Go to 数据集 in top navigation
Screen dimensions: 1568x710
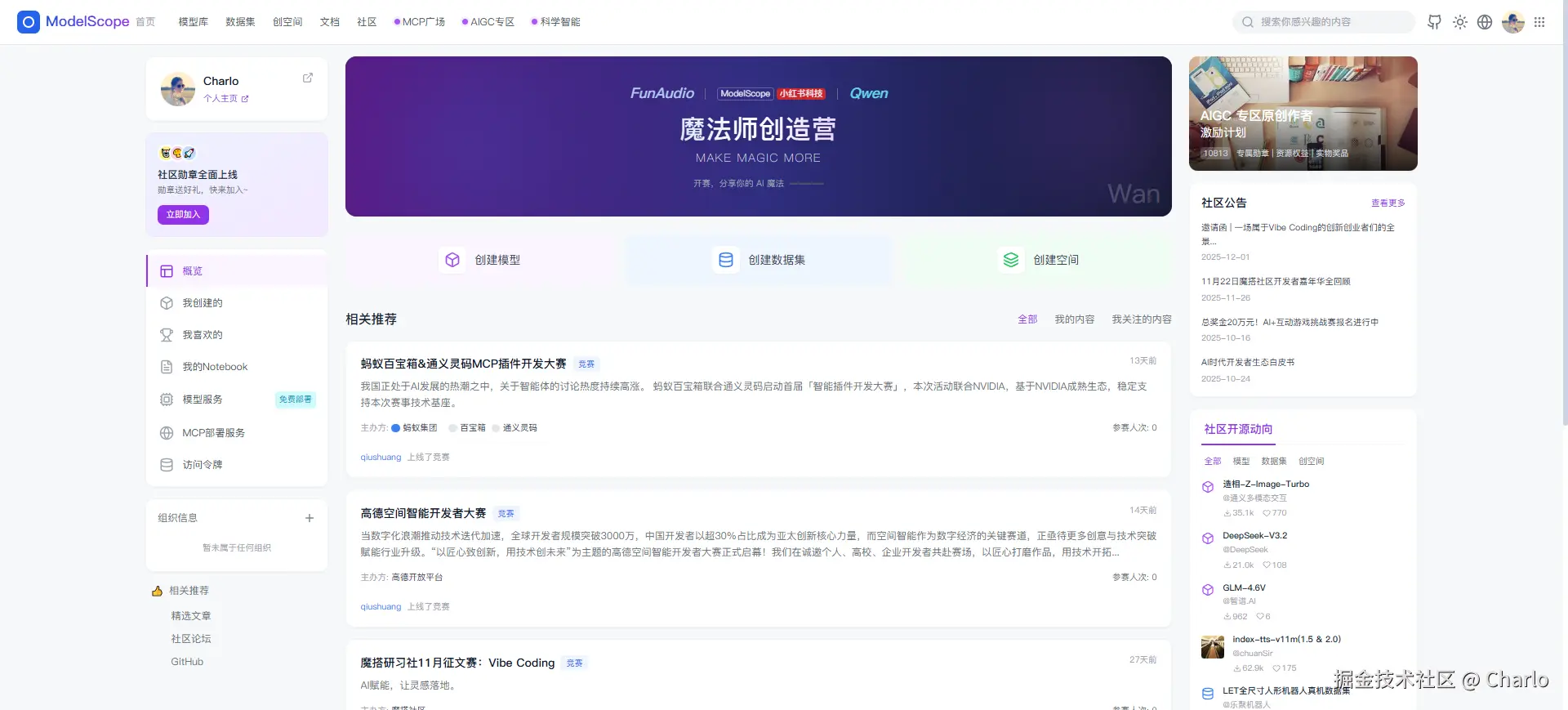[240, 22]
